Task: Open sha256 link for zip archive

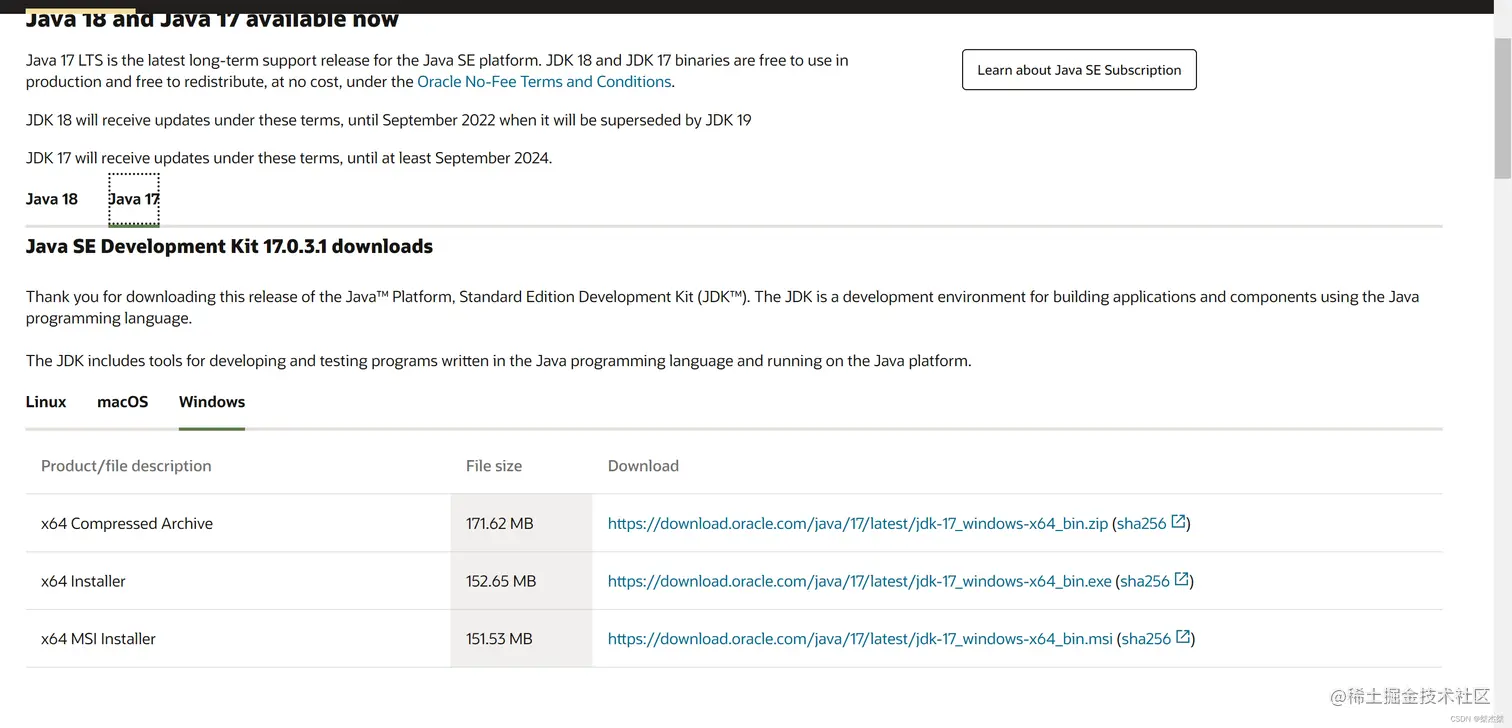Action: point(1142,523)
